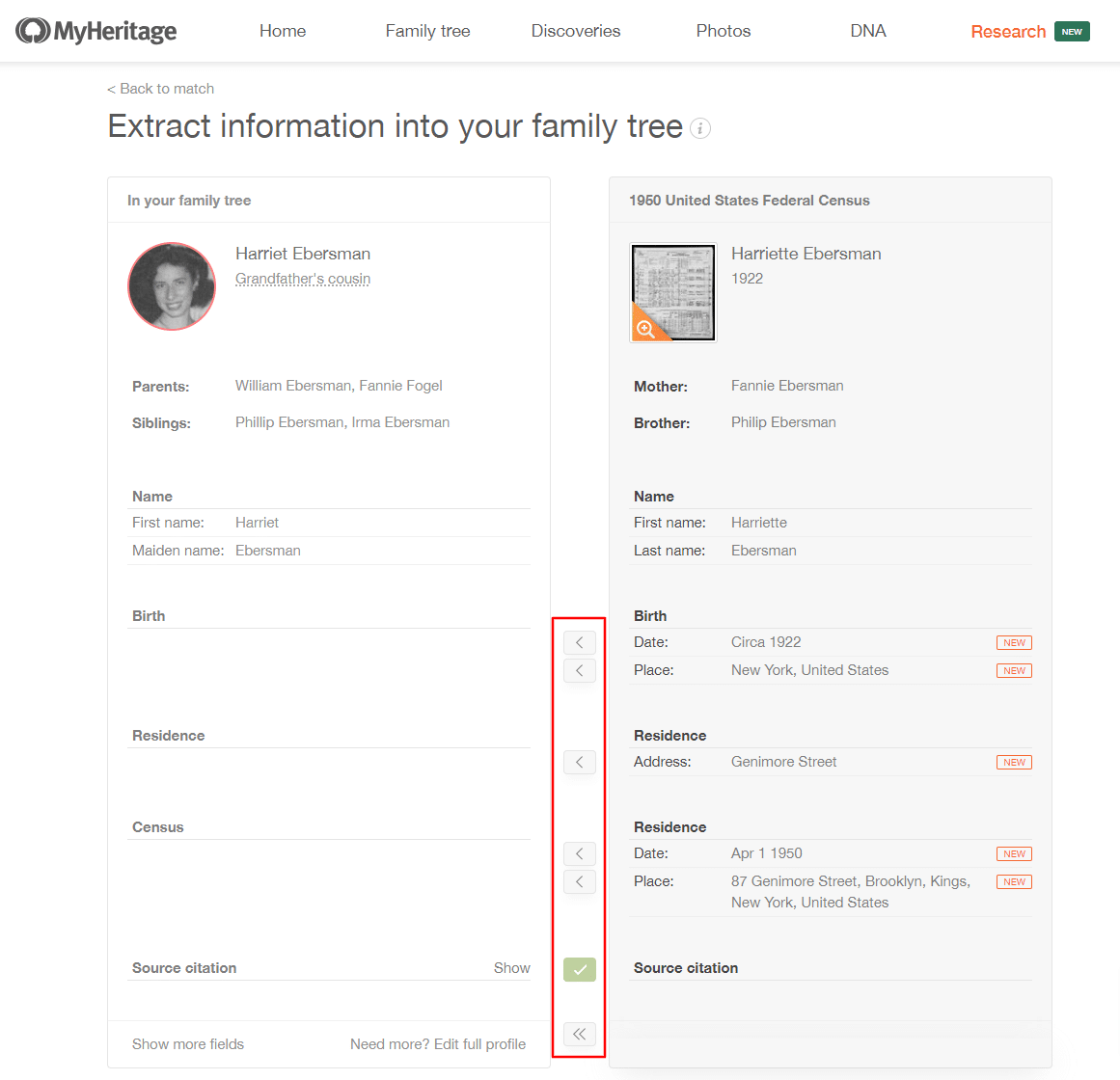Viewport: 1120px width, 1080px height.
Task: Select the first name value Harriette
Action: point(758,523)
